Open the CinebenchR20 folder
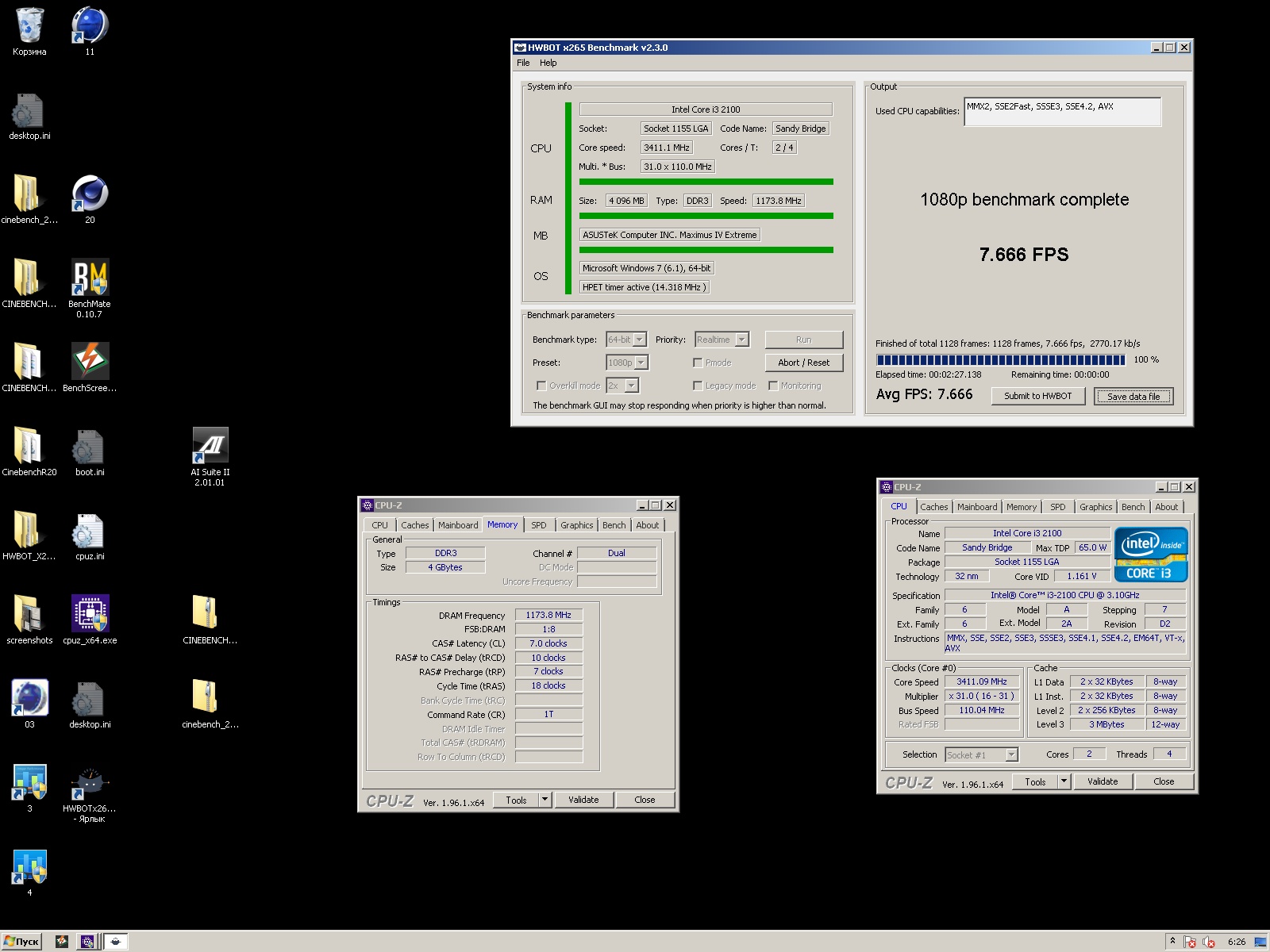The height and width of the screenshot is (952, 1270). [x=29, y=452]
